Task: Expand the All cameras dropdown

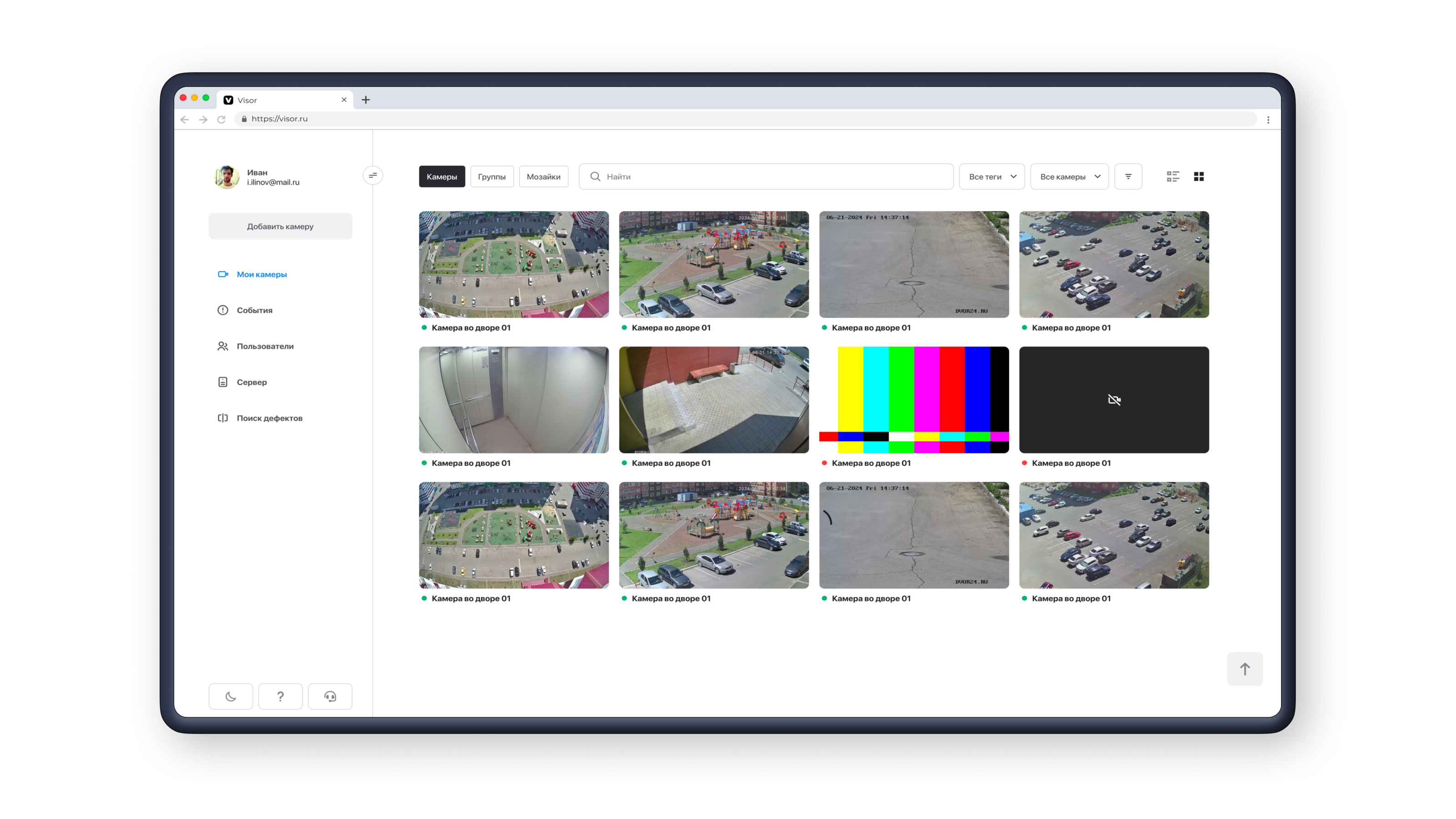Action: tap(1069, 177)
